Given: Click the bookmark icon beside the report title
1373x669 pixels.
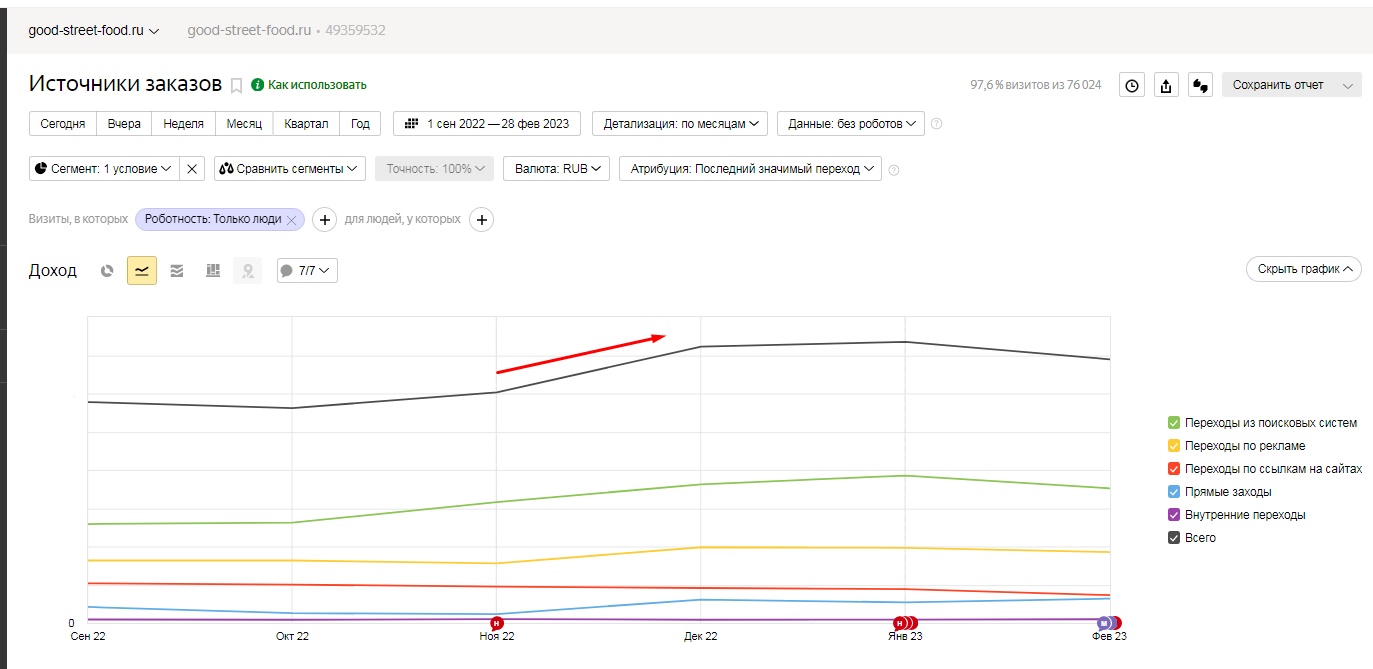Looking at the screenshot, I should coord(236,85).
